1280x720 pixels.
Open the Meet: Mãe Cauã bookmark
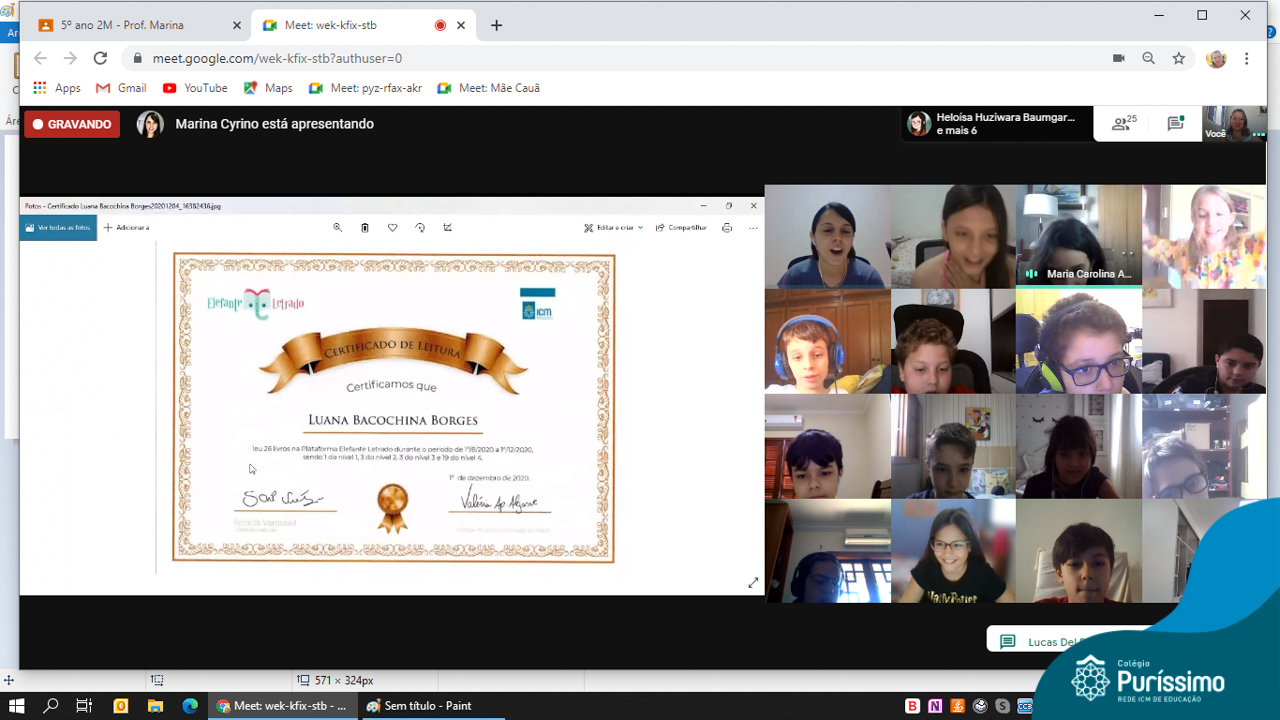tap(488, 88)
